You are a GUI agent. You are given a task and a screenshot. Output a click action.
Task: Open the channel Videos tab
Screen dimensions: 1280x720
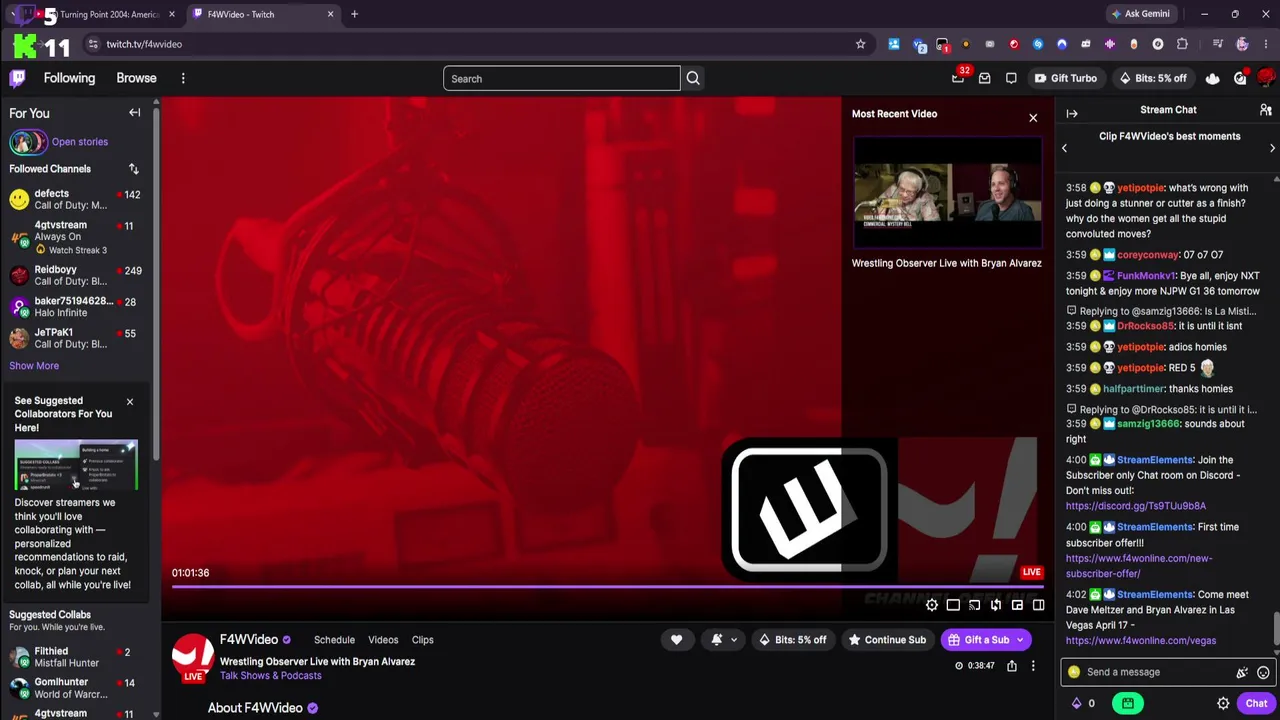383,640
